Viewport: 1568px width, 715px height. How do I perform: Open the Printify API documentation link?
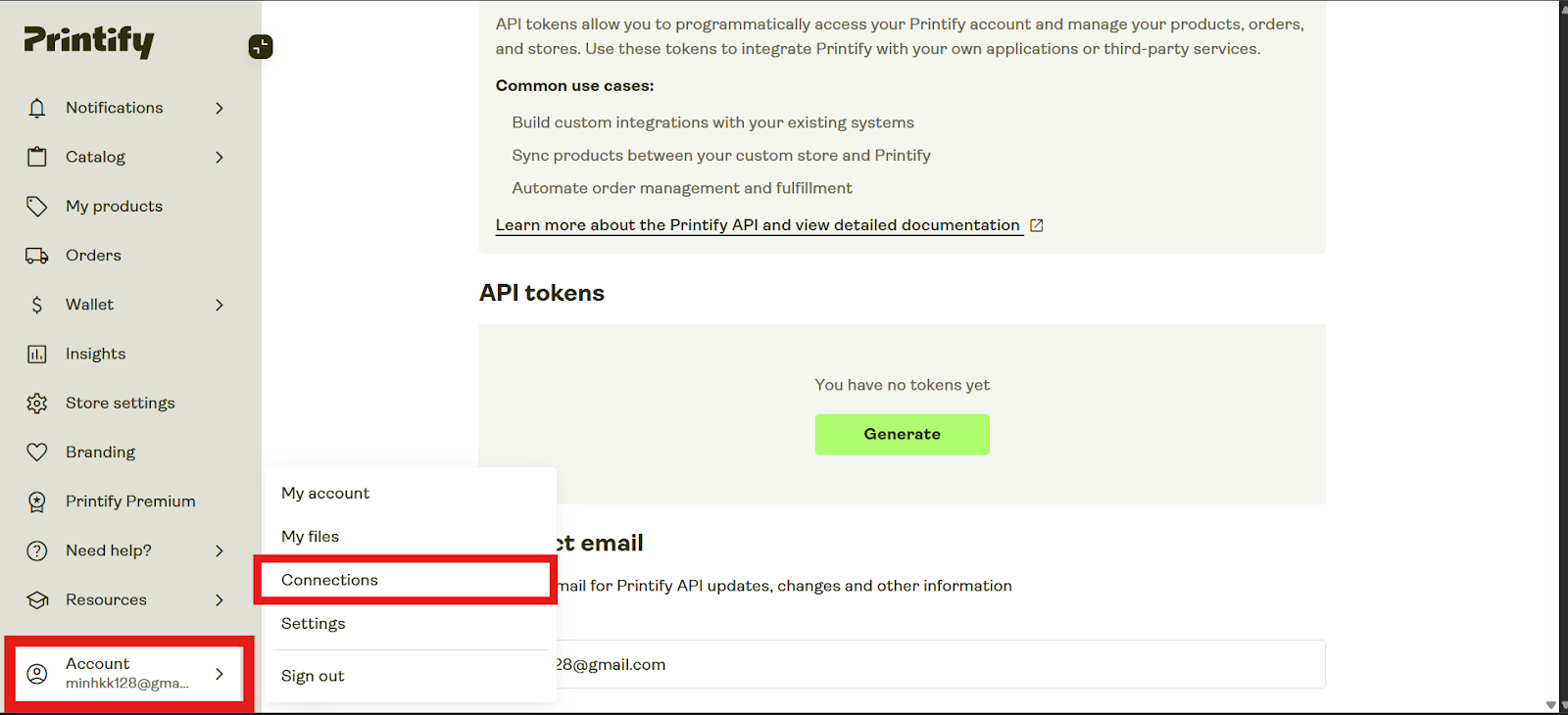tap(758, 225)
